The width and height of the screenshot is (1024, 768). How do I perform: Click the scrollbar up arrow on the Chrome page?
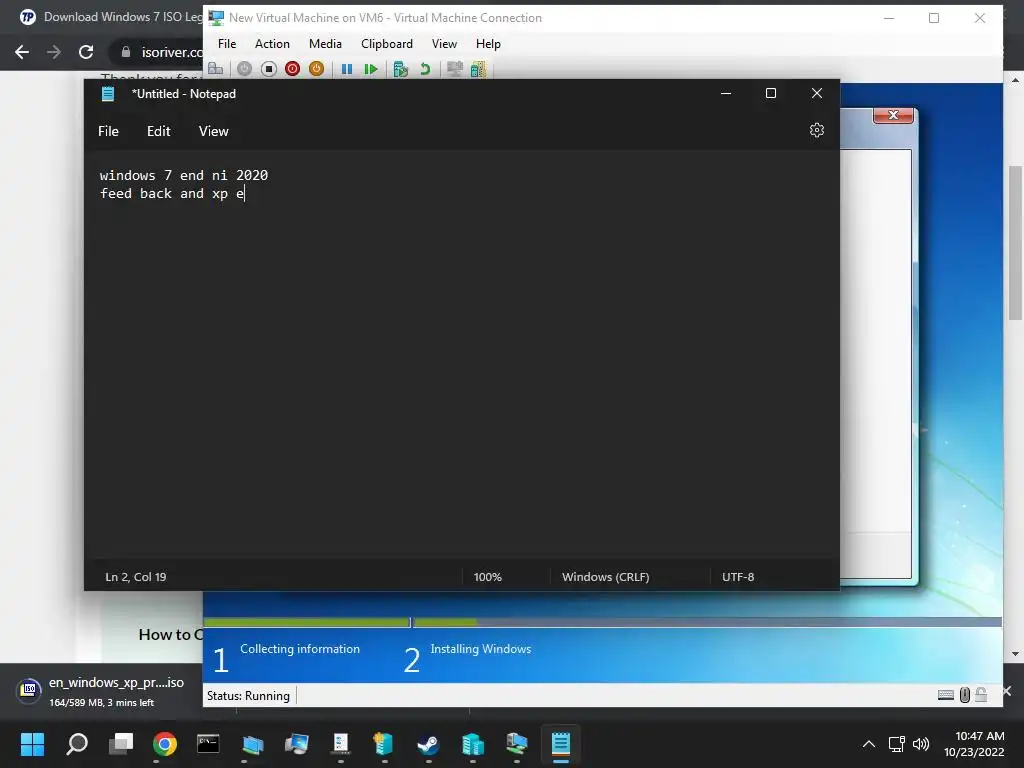(x=1016, y=80)
